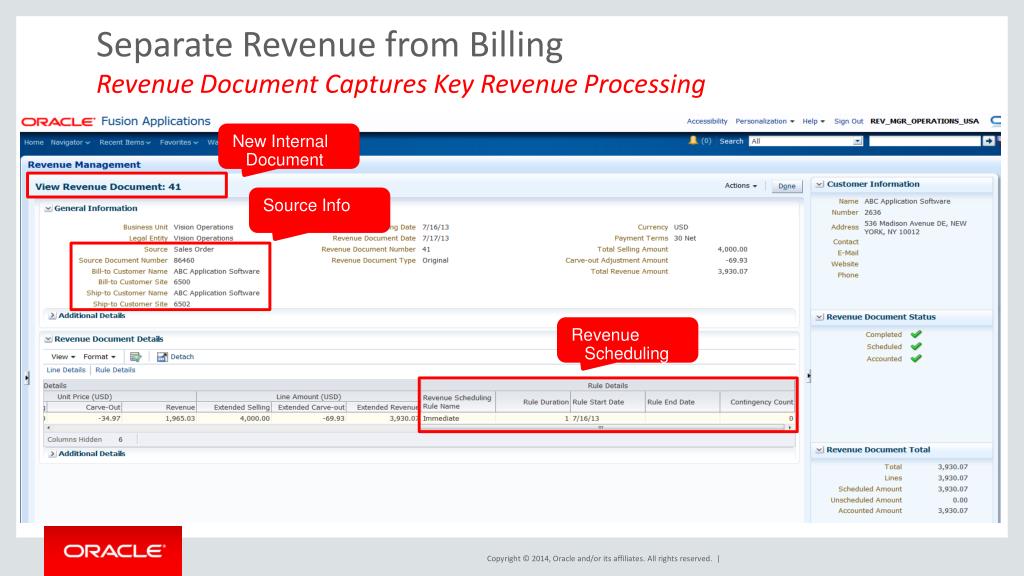Expand Additional Details under General Information
This screenshot has width=1024, height=576.
click(52, 315)
